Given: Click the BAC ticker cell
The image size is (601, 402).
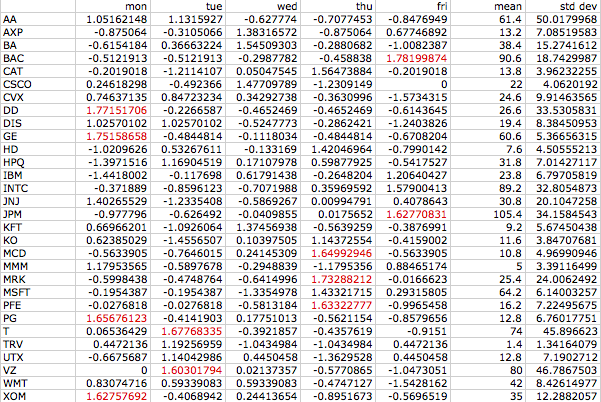Looking at the screenshot, I should coord(38,58).
